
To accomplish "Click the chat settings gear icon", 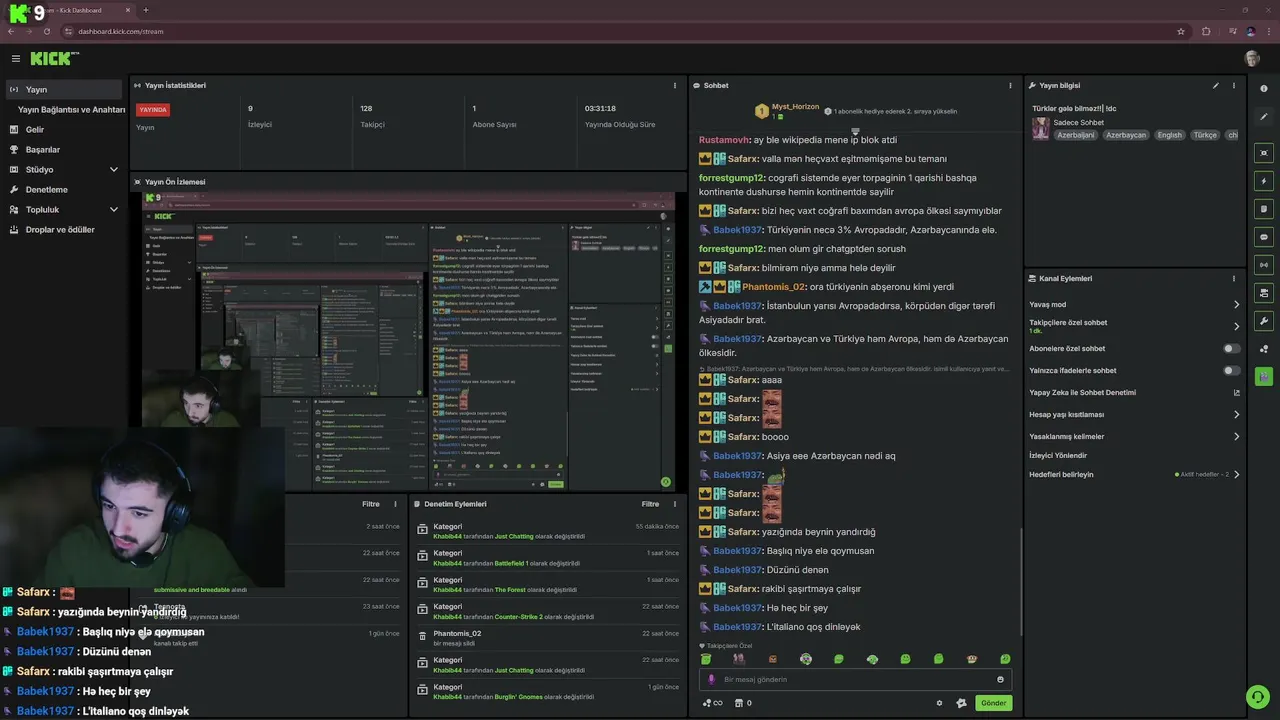I will 939,703.
